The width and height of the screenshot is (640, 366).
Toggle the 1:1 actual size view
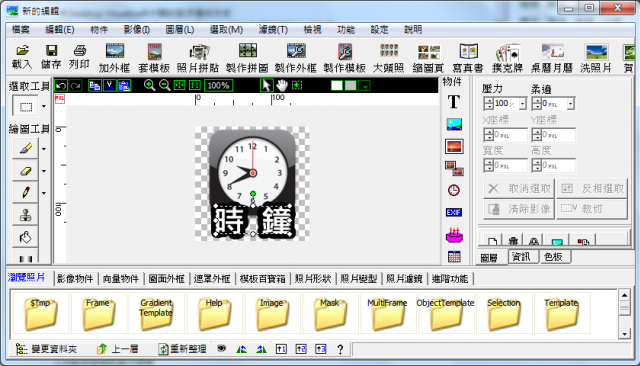tap(195, 85)
